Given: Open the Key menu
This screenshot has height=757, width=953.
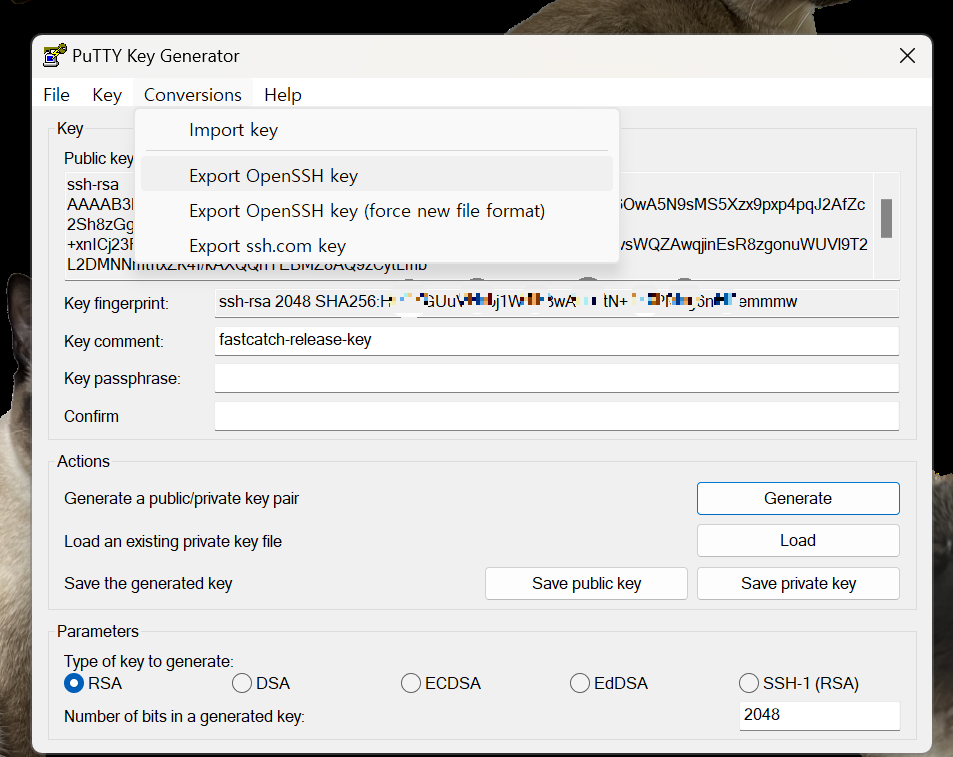Looking at the screenshot, I should (107, 95).
